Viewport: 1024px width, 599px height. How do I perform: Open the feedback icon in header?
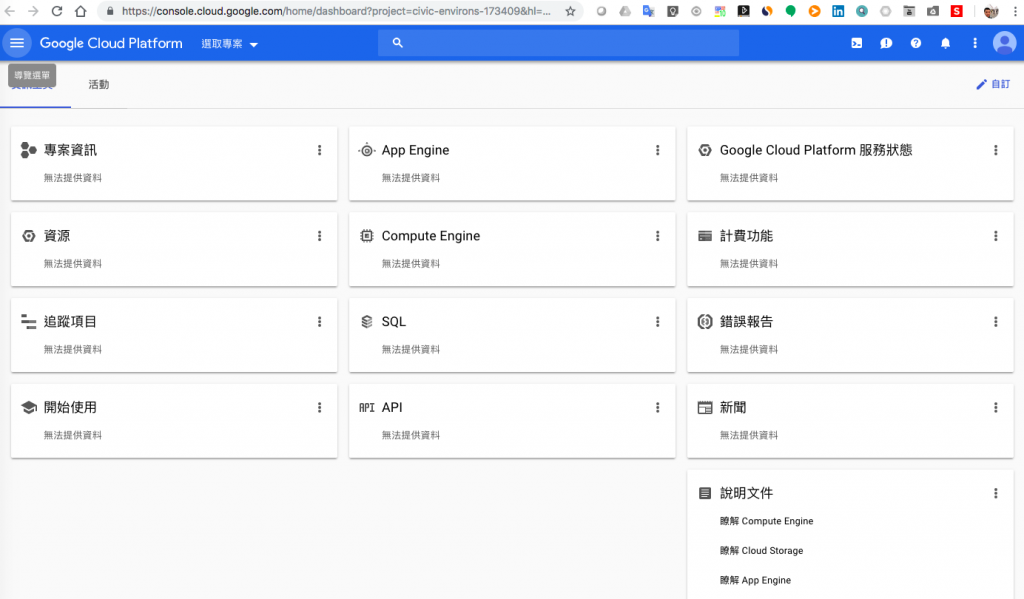tap(886, 43)
